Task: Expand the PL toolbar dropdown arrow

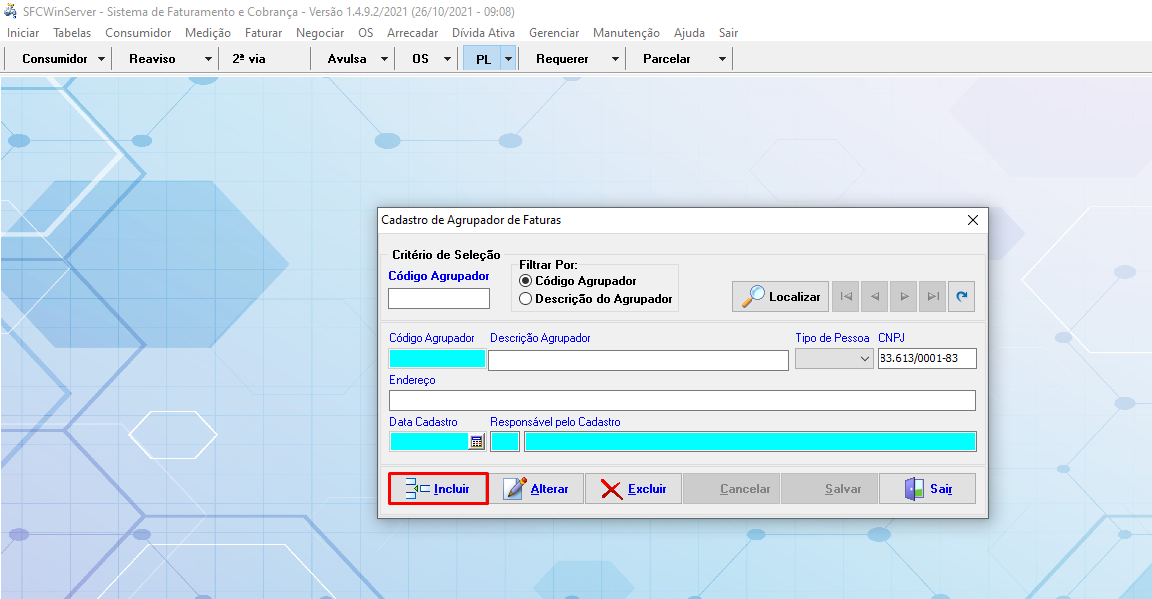Action: tap(508, 59)
